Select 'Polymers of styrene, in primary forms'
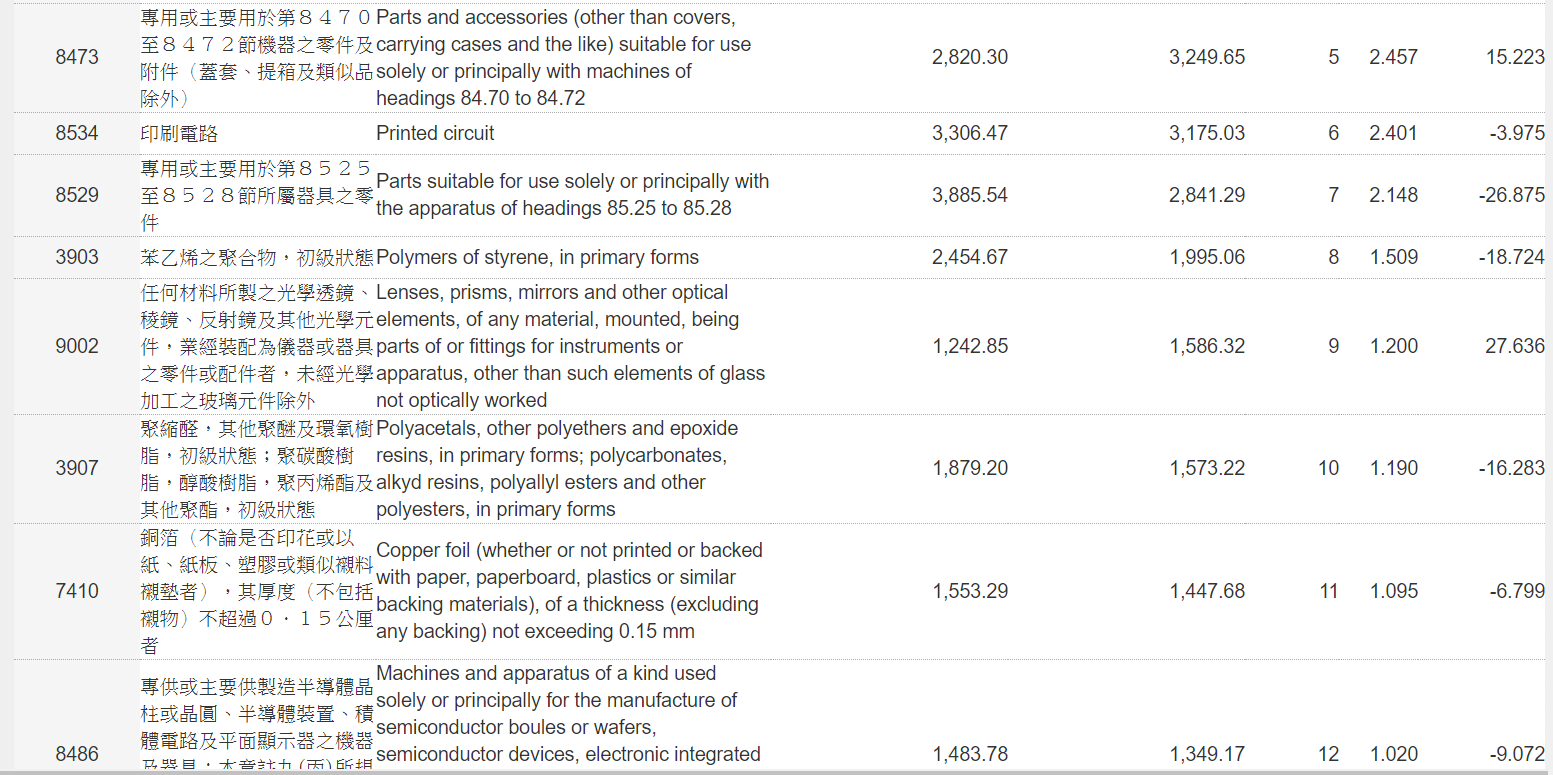Viewport: 1553px width, 775px height. 537,257
